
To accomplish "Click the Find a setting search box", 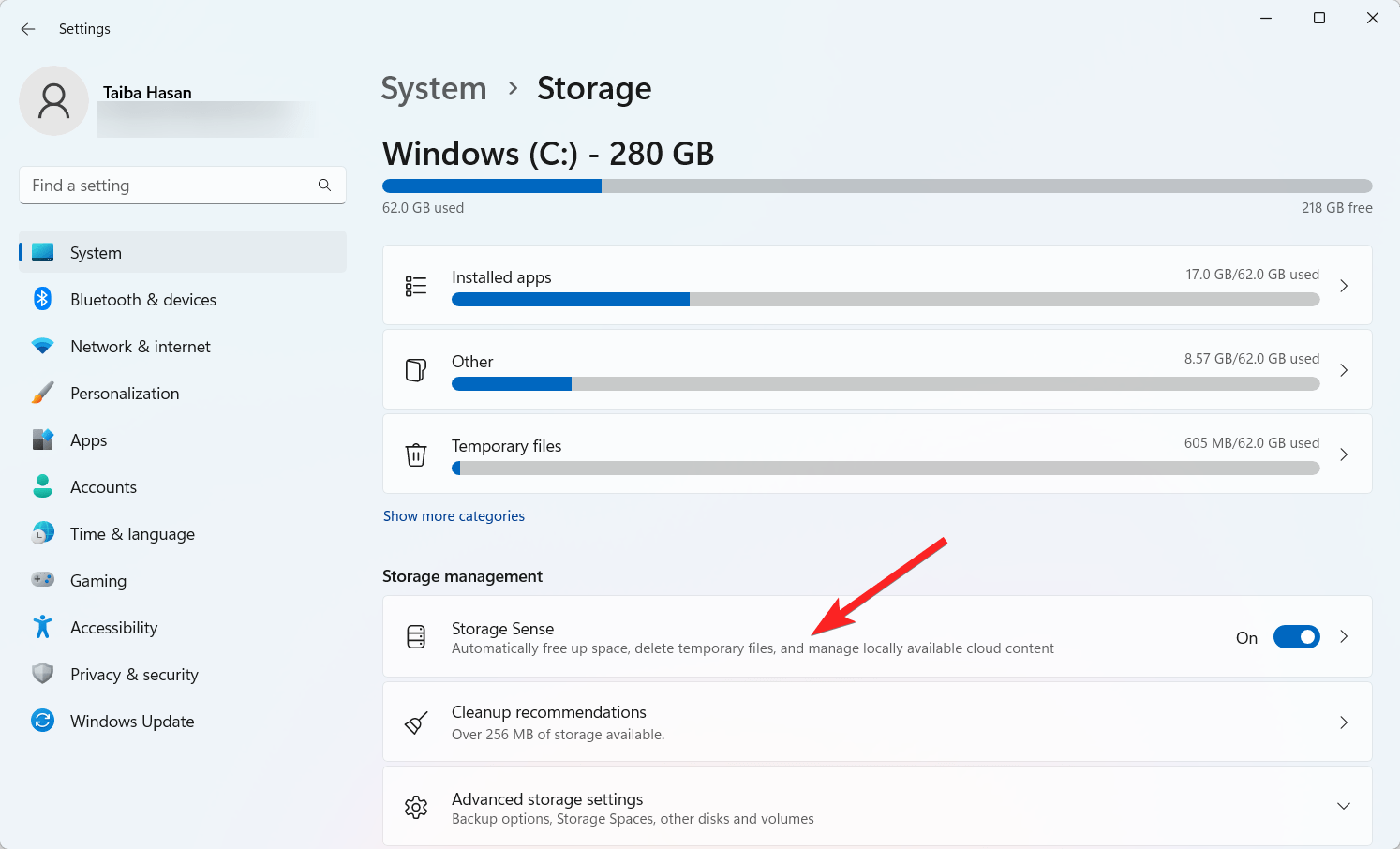I will coord(169,186).
